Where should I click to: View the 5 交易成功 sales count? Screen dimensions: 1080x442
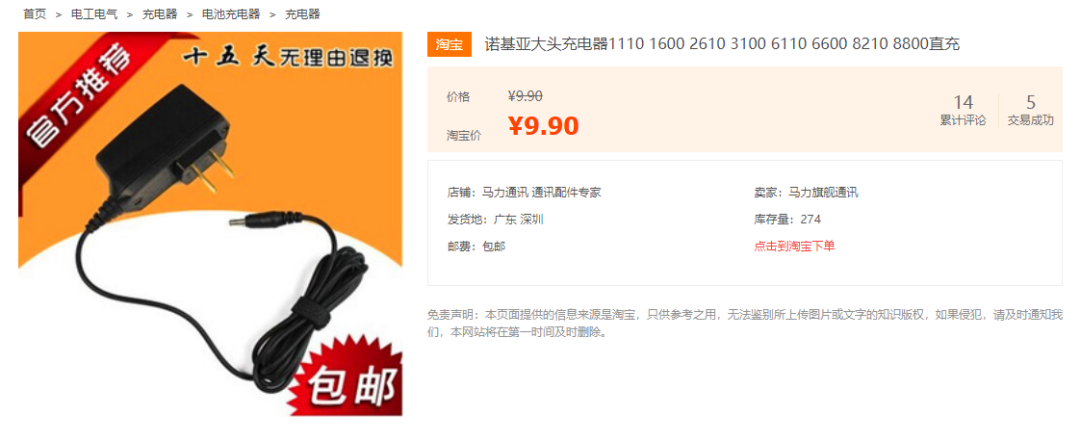point(1030,110)
